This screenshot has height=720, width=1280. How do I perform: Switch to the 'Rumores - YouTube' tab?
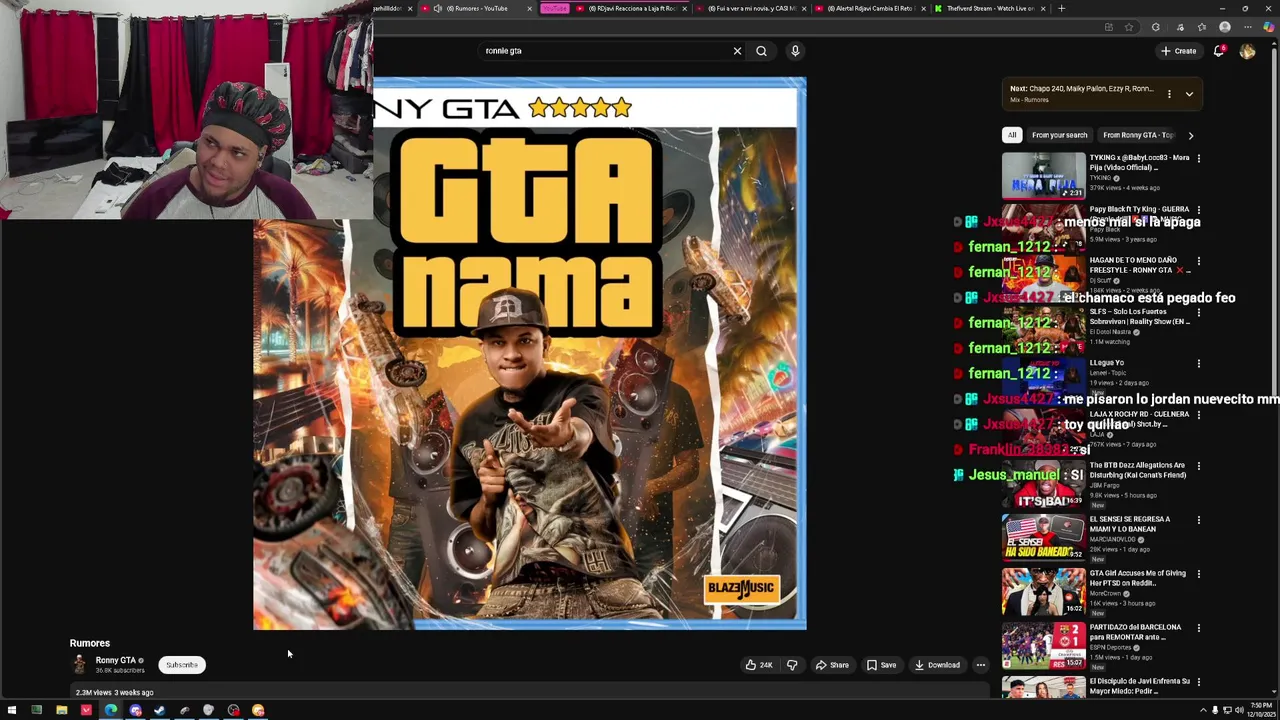476,8
